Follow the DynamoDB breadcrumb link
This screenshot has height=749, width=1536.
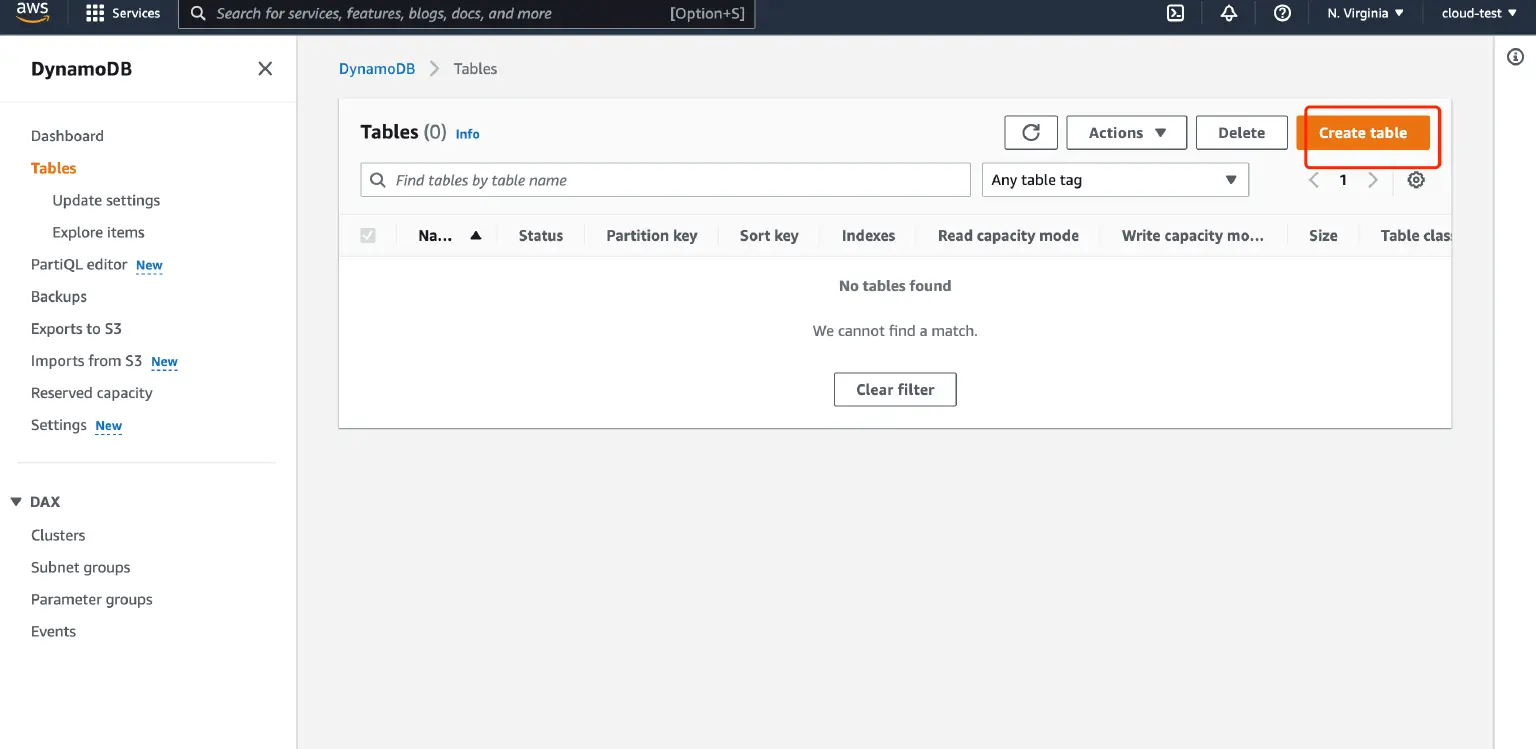pos(377,68)
